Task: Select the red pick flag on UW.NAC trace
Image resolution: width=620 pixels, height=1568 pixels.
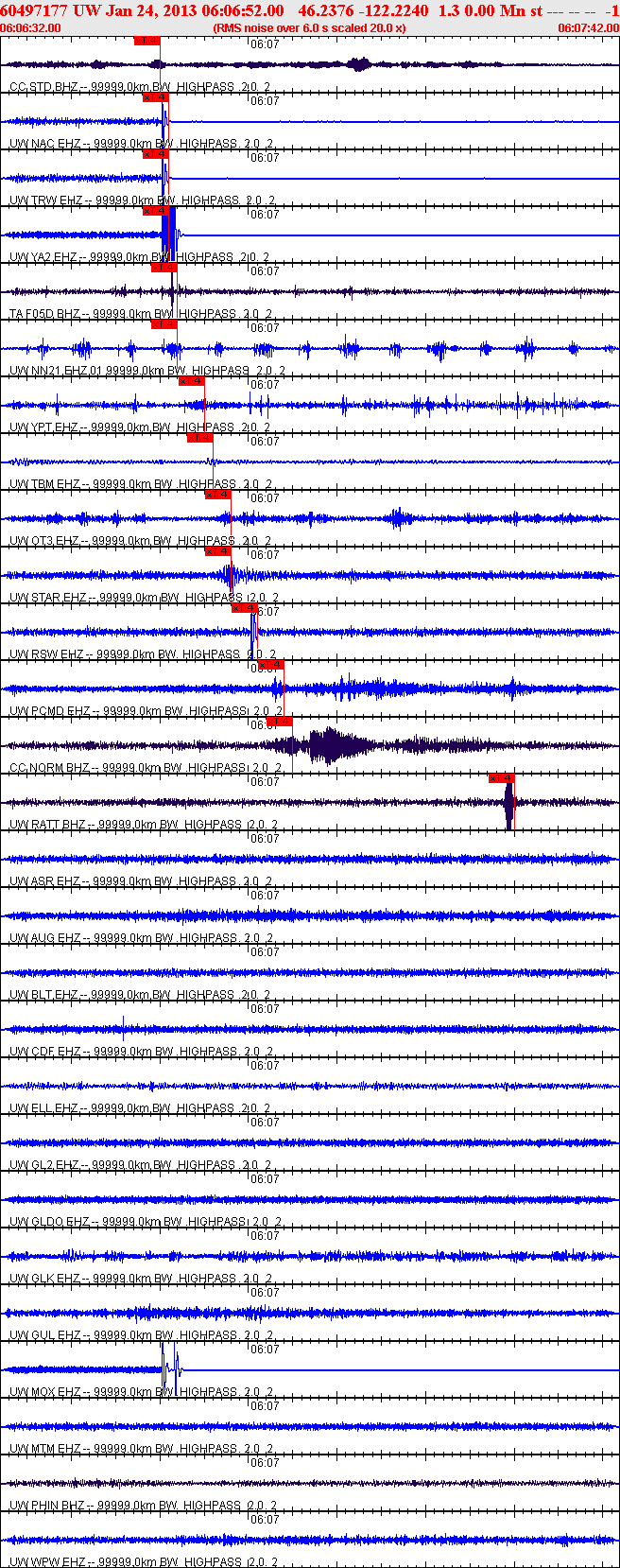Action: [155, 96]
